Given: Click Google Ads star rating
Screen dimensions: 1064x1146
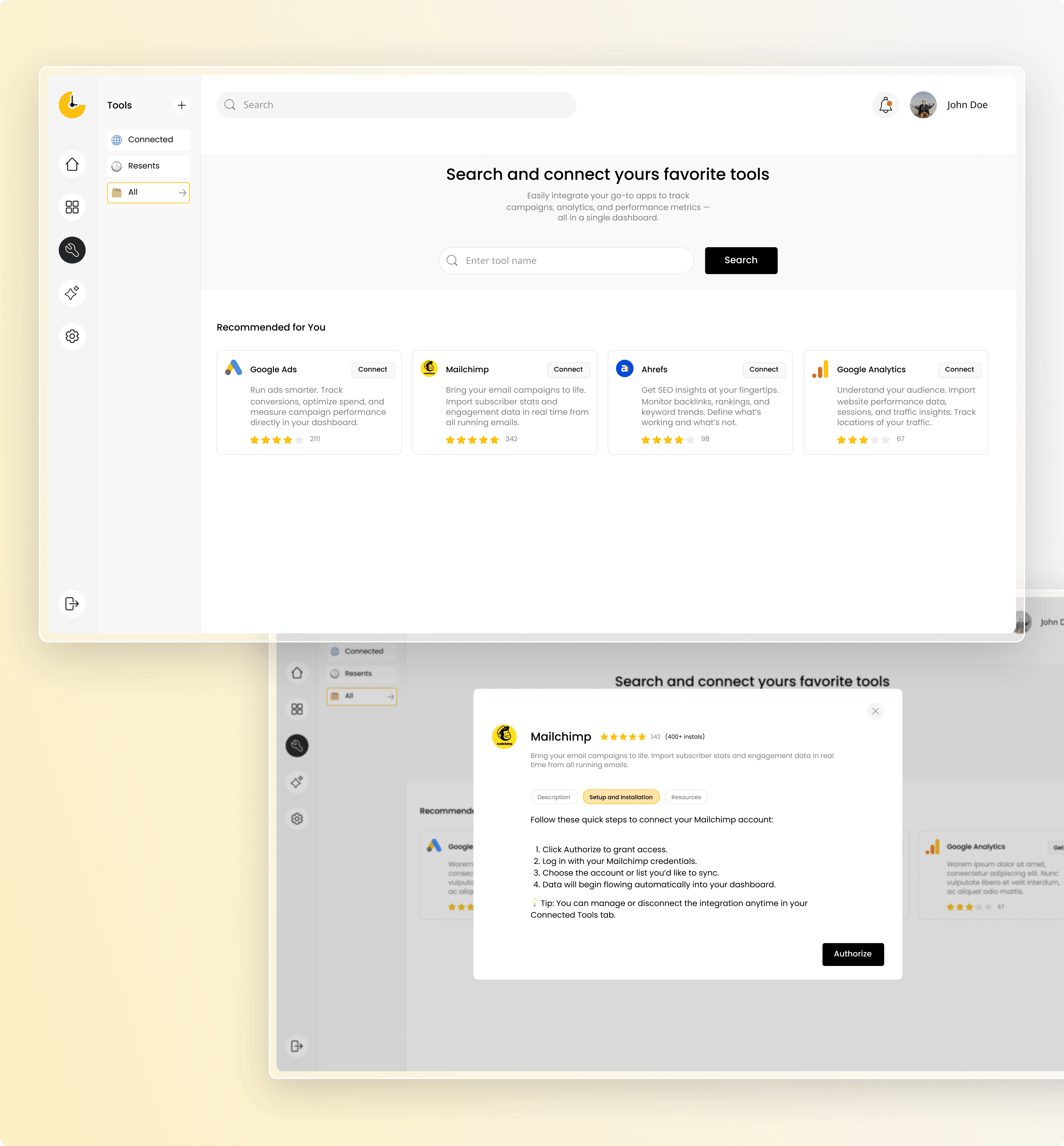Looking at the screenshot, I should [276, 440].
